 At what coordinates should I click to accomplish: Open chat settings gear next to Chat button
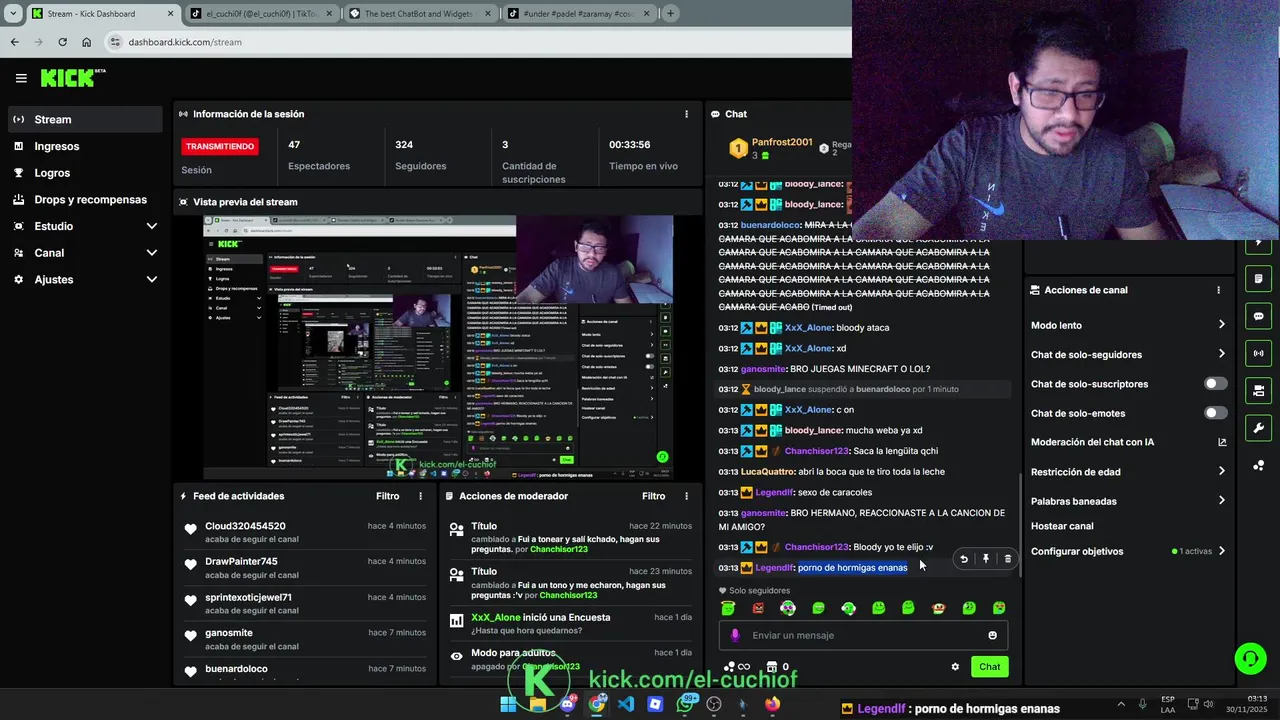(x=955, y=667)
